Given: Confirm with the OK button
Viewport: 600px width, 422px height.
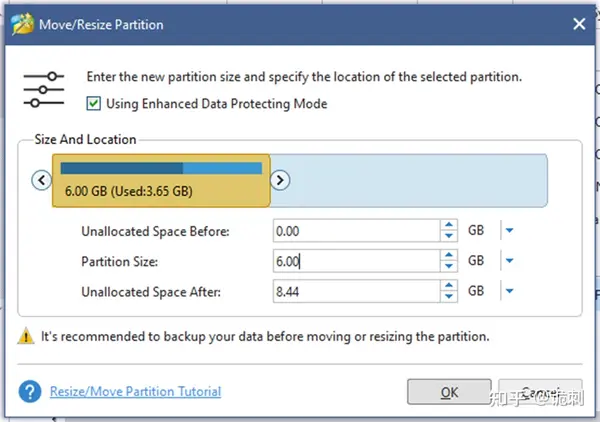Looking at the screenshot, I should coord(449,392).
